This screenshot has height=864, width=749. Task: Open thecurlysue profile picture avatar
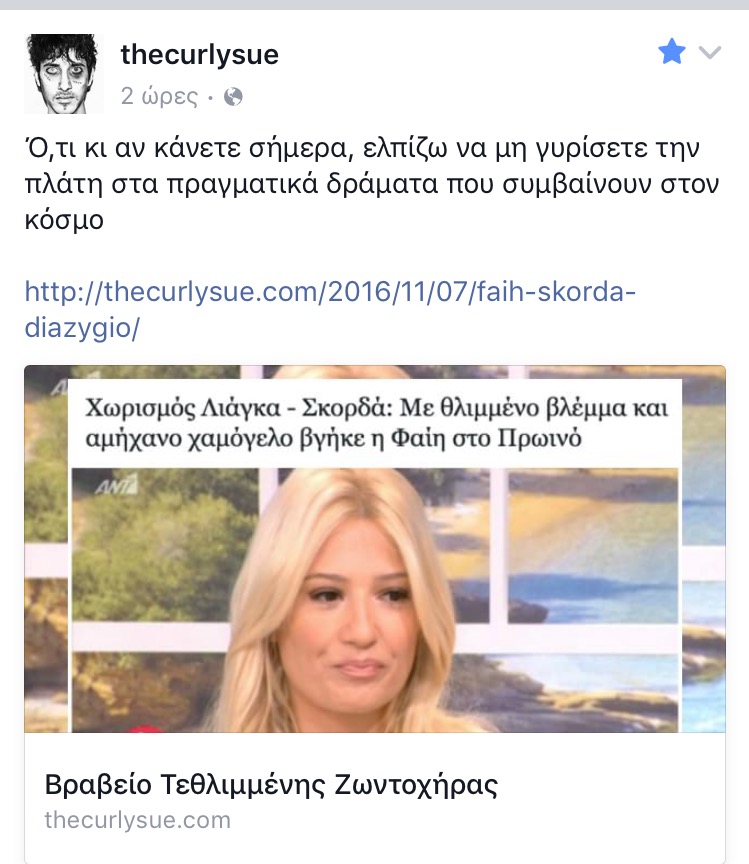click(x=64, y=73)
